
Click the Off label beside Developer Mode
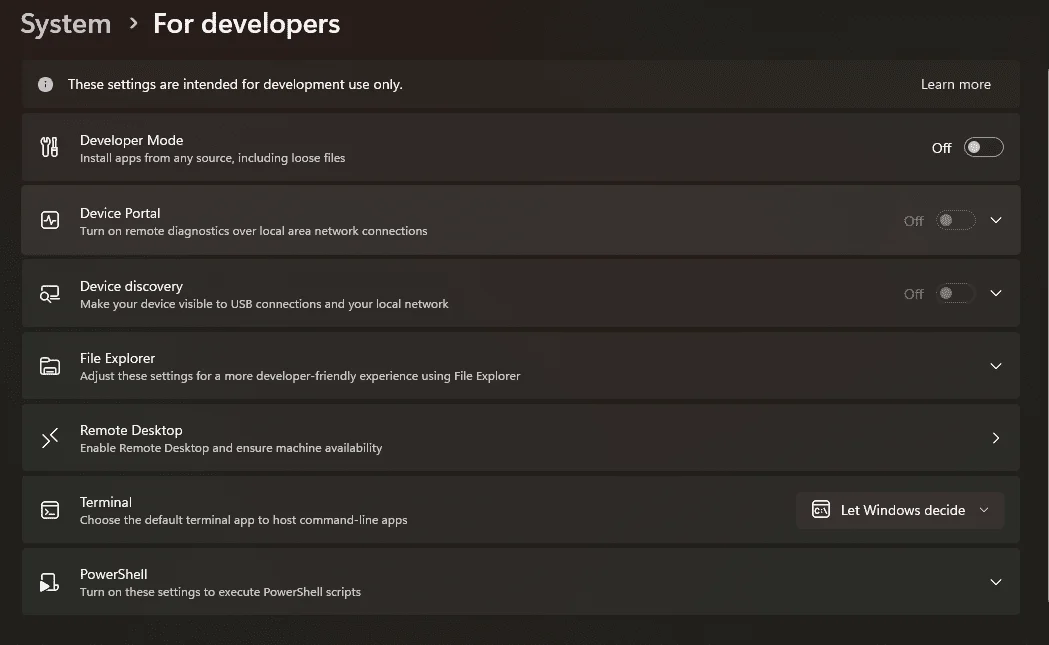click(x=941, y=148)
